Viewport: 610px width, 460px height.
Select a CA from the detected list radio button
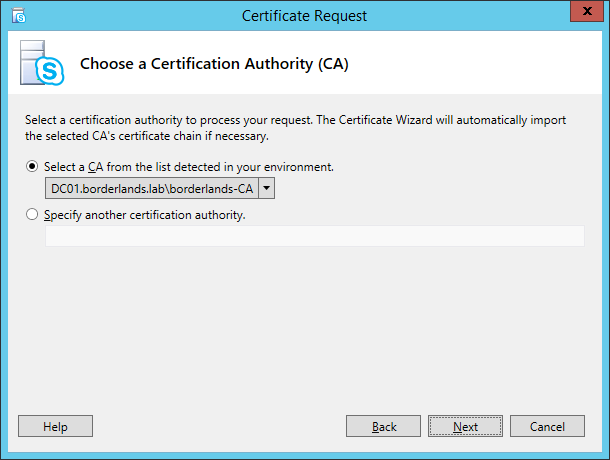tap(32, 167)
